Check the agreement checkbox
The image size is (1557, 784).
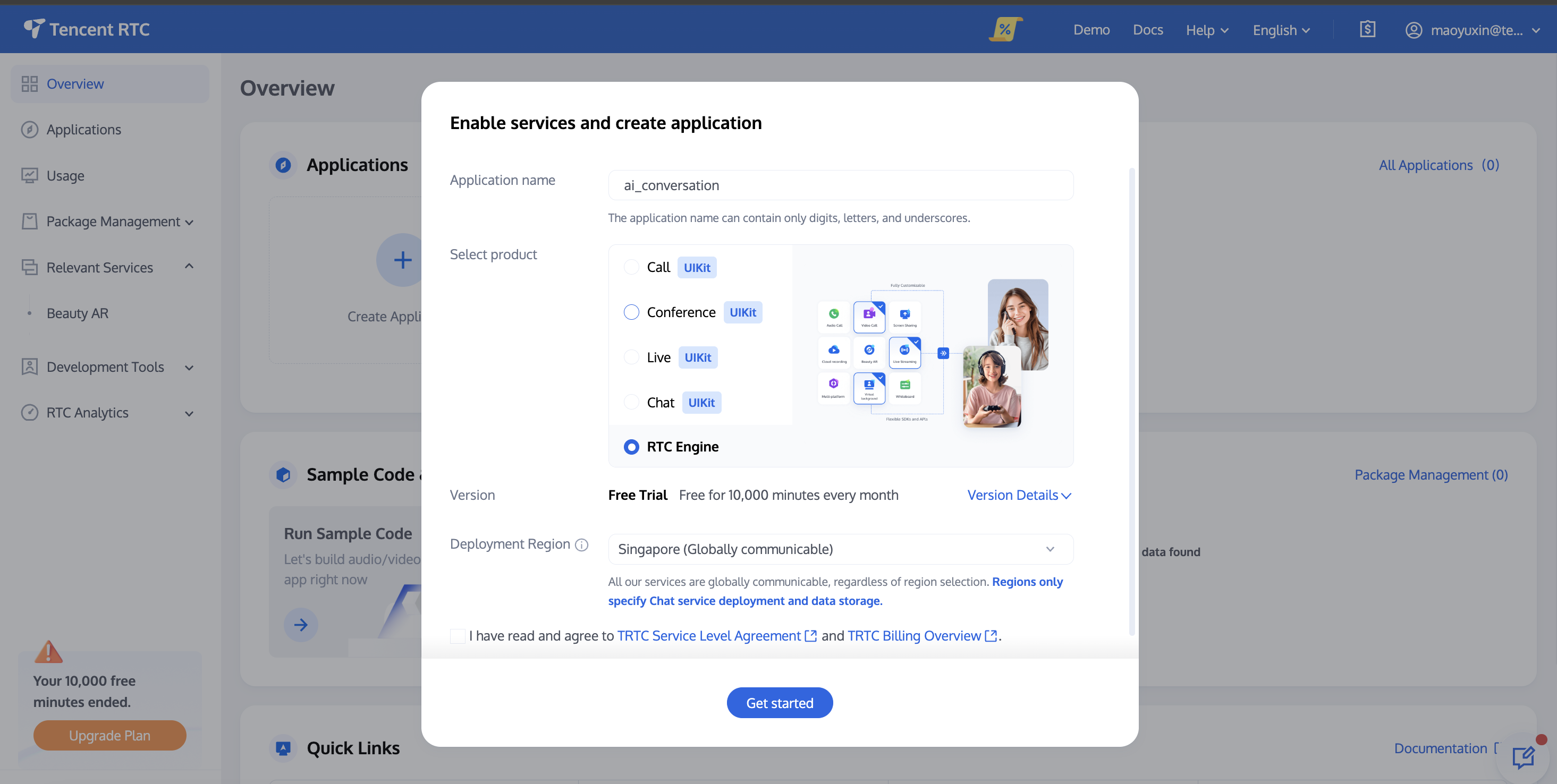click(458, 636)
